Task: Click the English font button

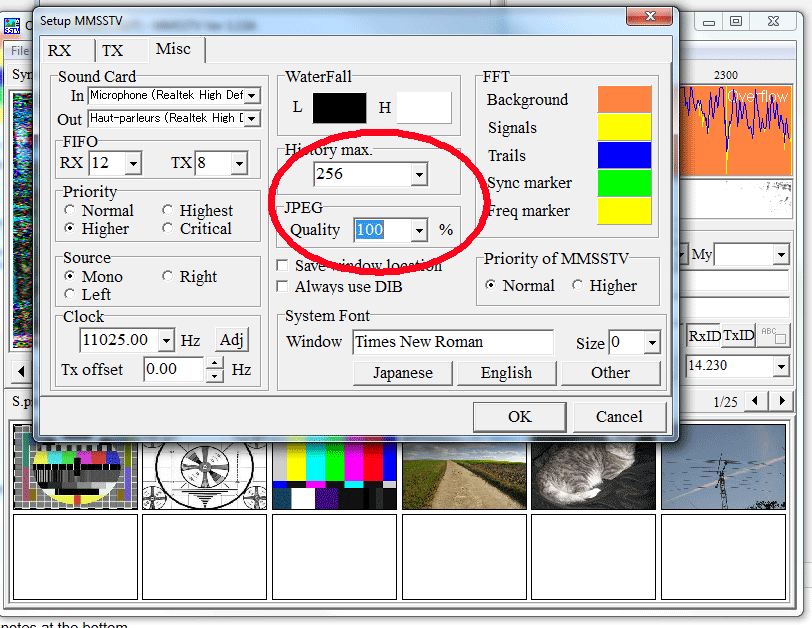Action: pyautogui.click(x=506, y=373)
